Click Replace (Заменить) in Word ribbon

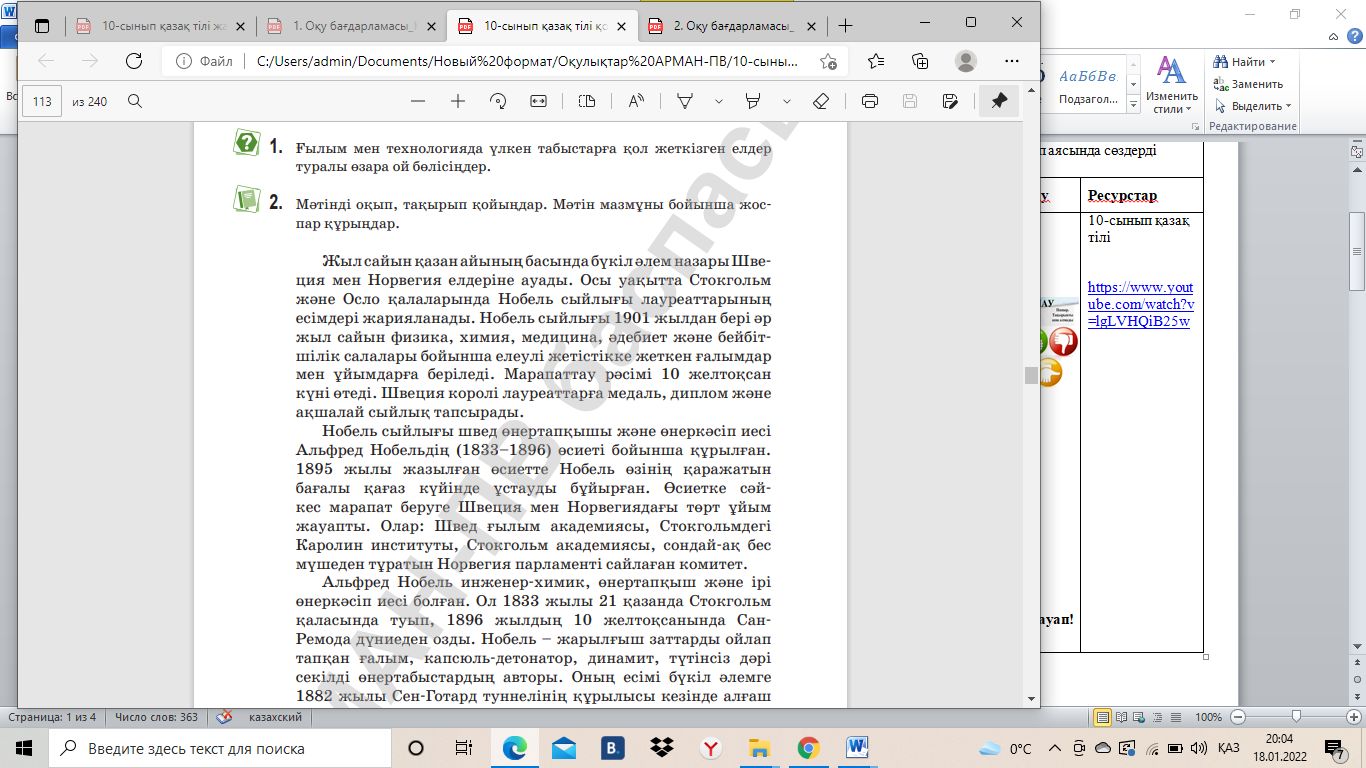[x=1248, y=84]
